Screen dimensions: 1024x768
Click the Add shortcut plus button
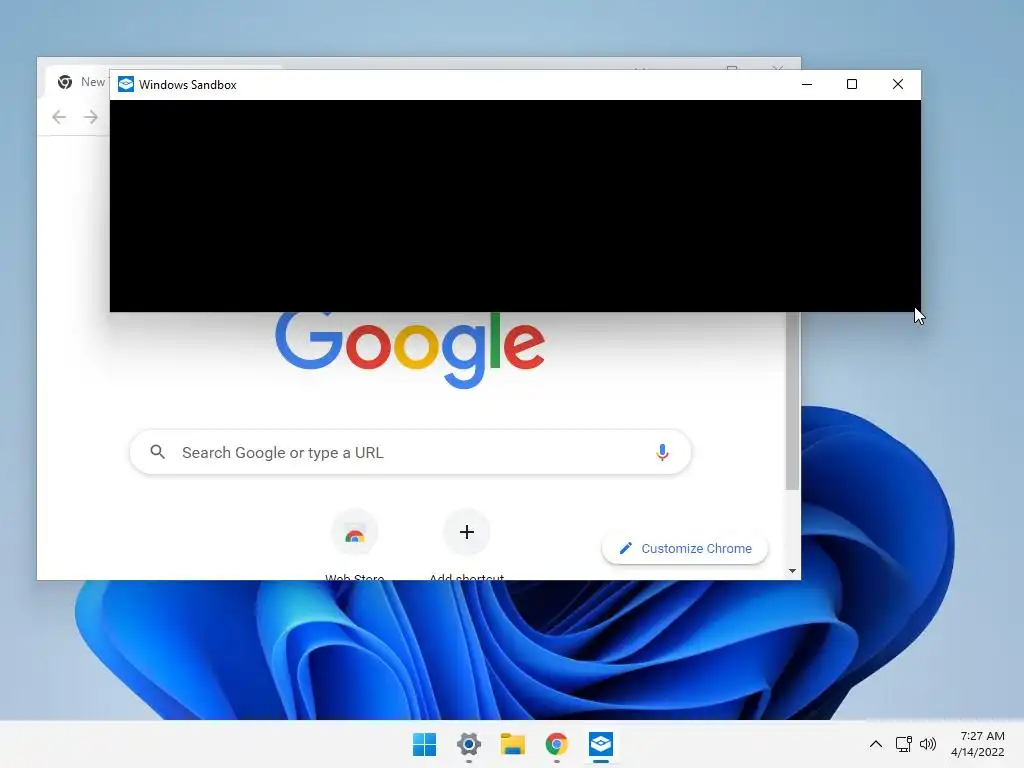click(x=466, y=532)
